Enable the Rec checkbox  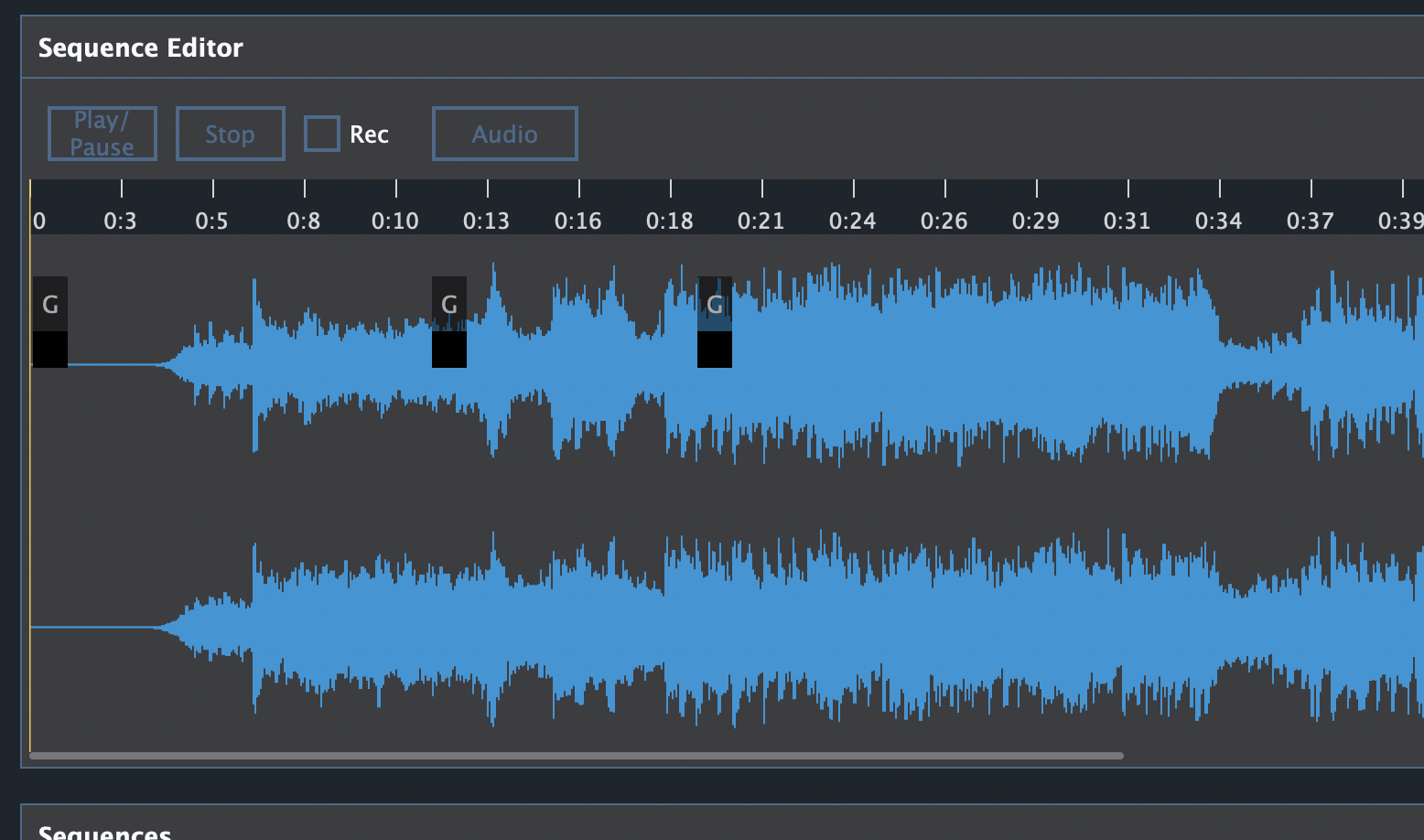click(x=321, y=134)
